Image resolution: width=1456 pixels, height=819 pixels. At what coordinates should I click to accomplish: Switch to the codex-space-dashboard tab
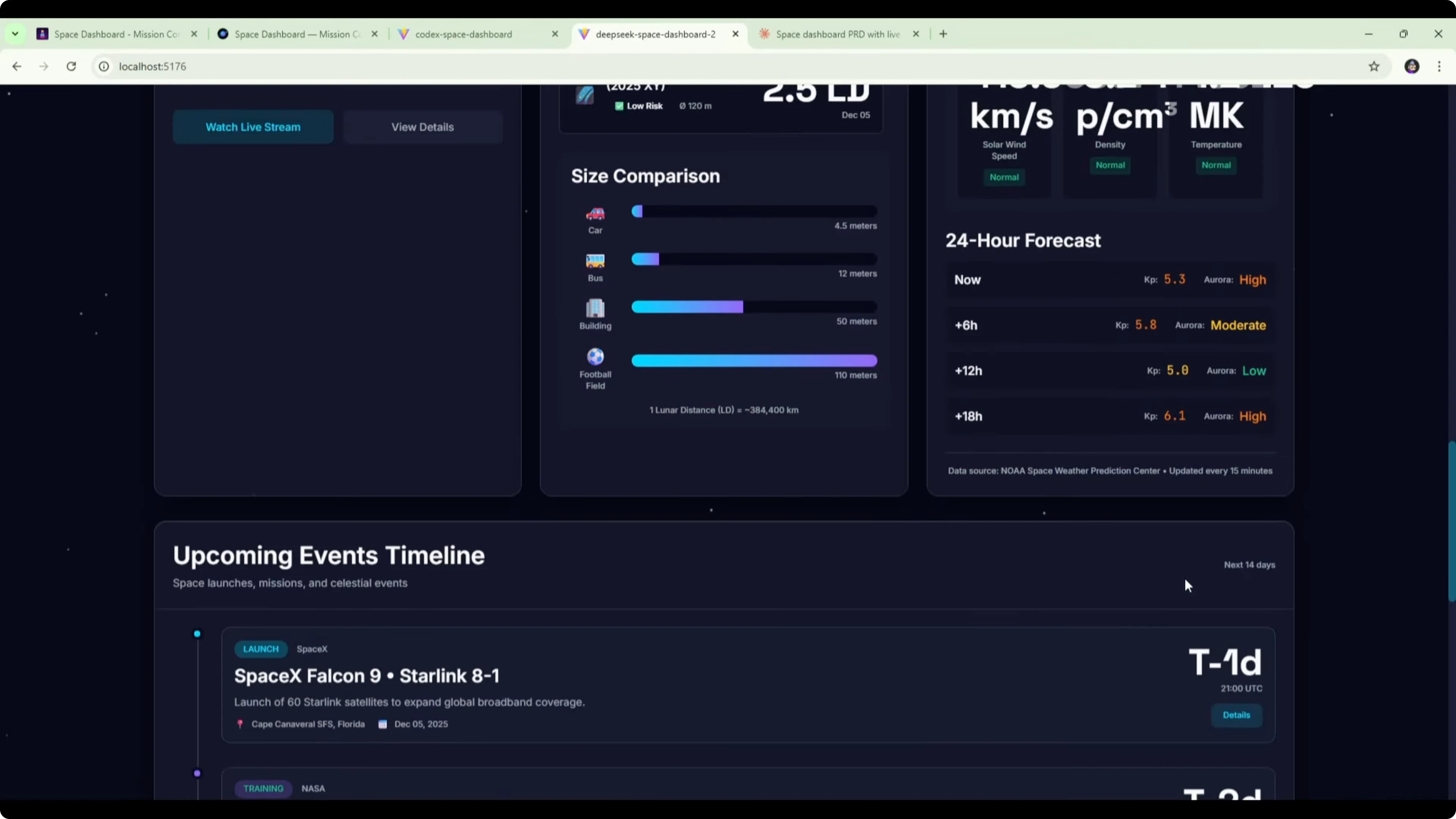(463, 34)
